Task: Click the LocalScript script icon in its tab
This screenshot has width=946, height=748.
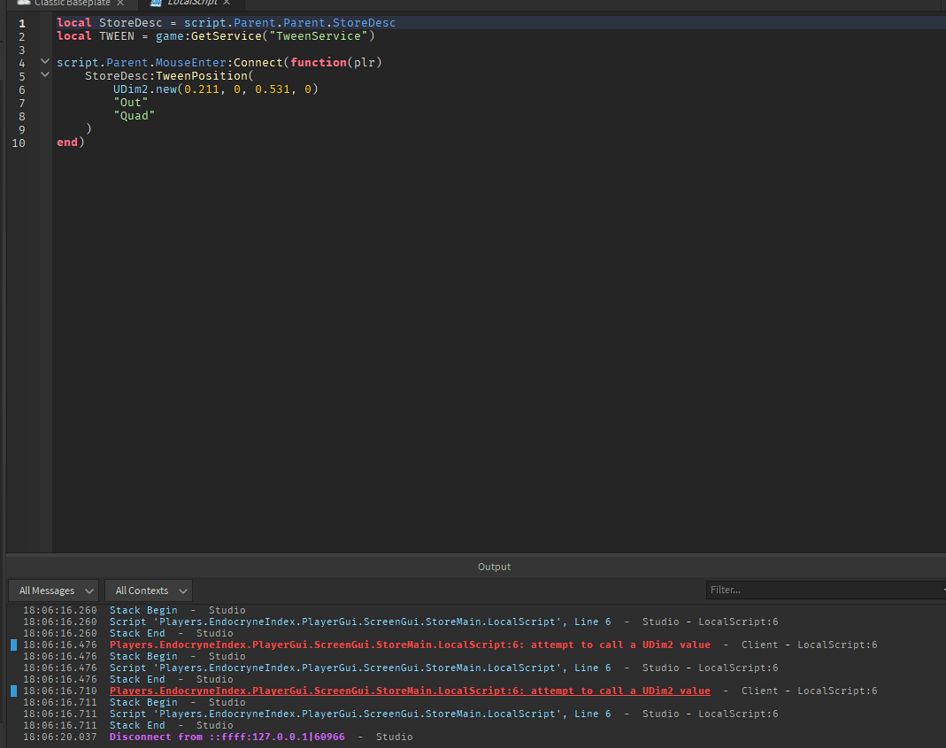Action: 154,4
